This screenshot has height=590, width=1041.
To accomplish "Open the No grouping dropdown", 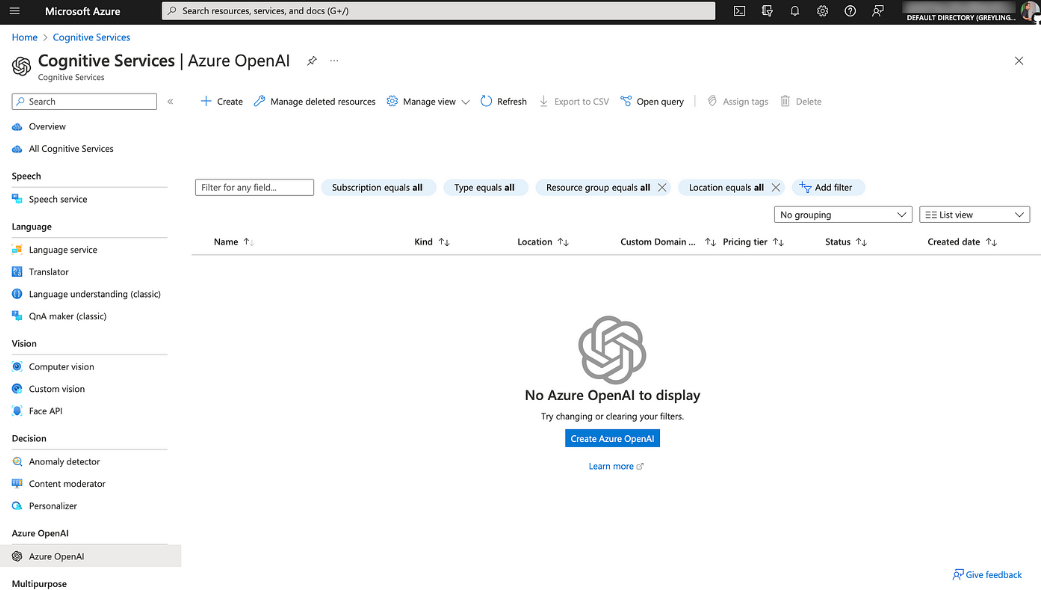I will click(842, 214).
